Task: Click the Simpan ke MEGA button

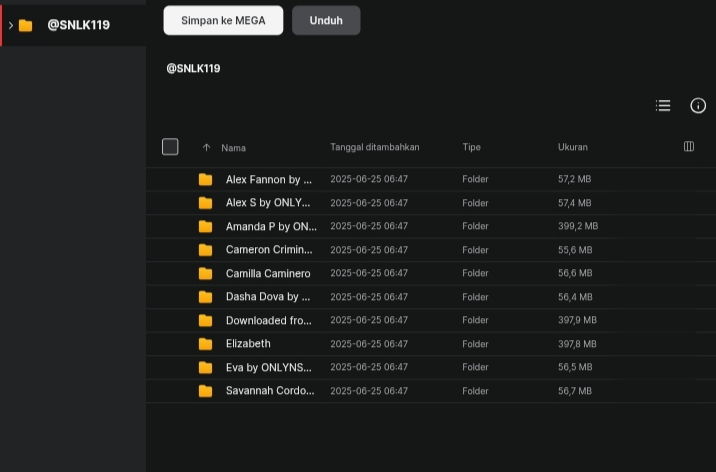Action: click(223, 21)
